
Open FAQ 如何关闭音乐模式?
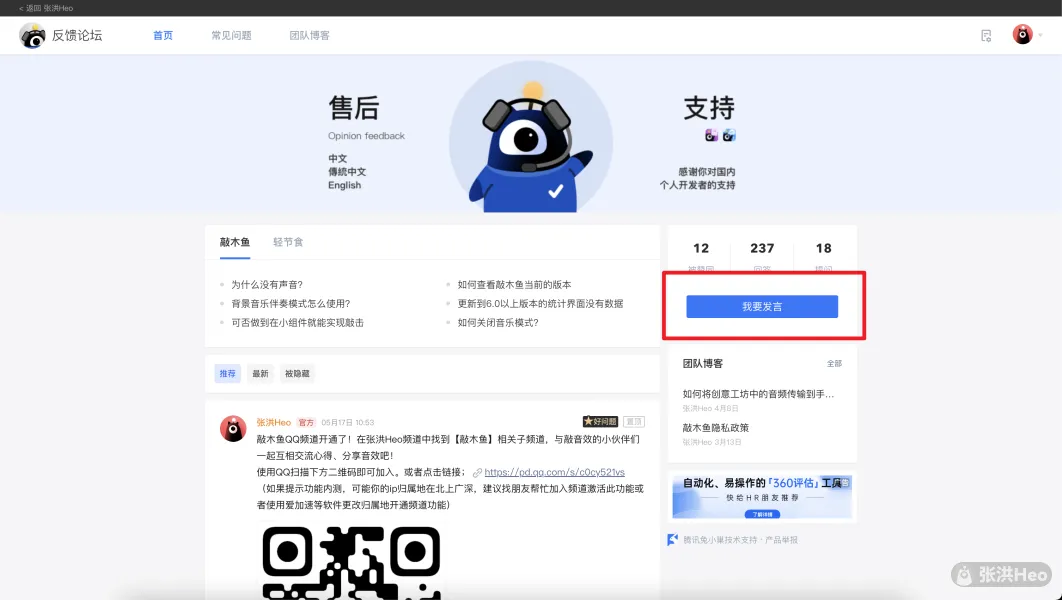point(498,322)
